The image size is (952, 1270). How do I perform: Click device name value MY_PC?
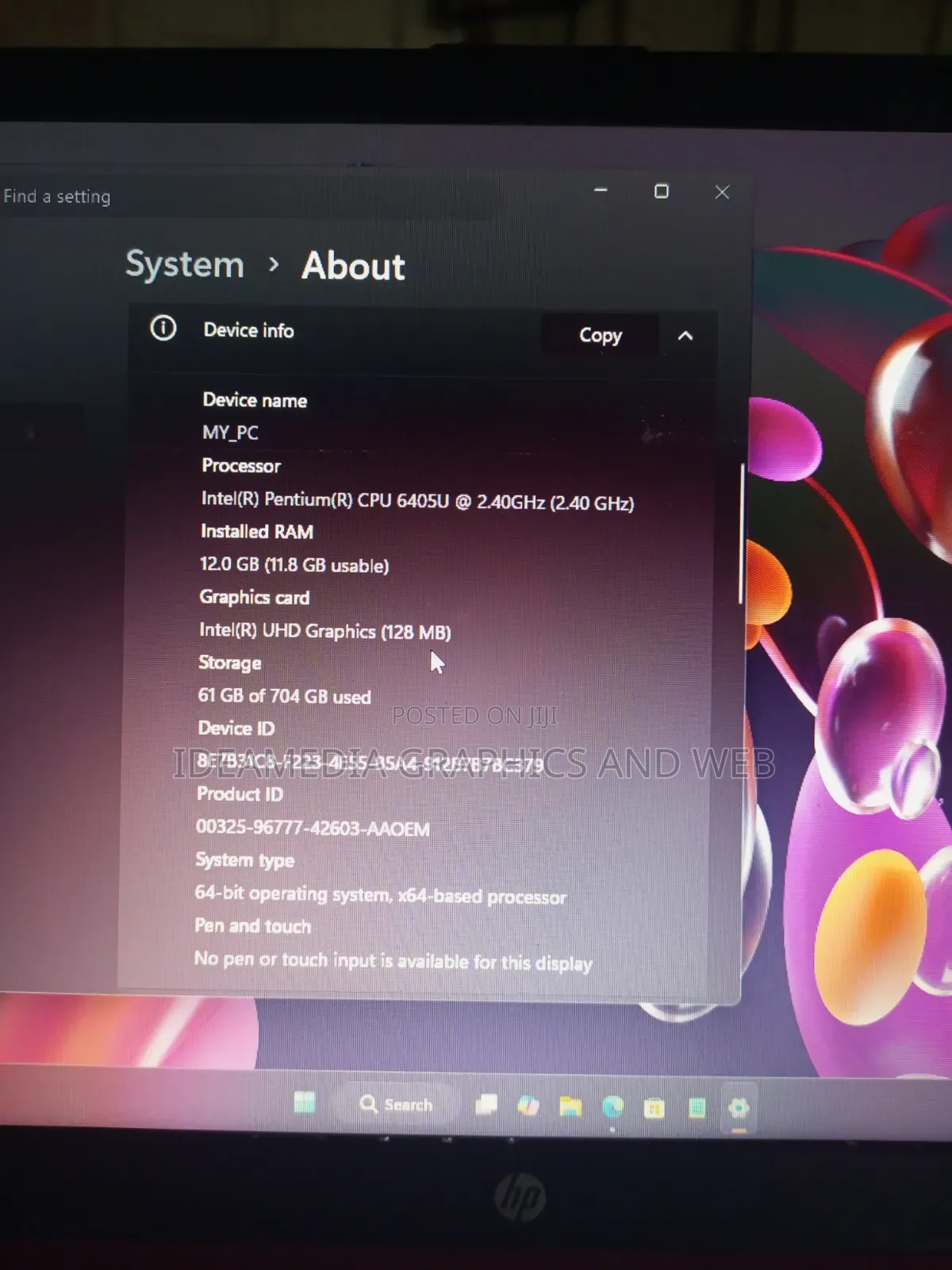230,433
